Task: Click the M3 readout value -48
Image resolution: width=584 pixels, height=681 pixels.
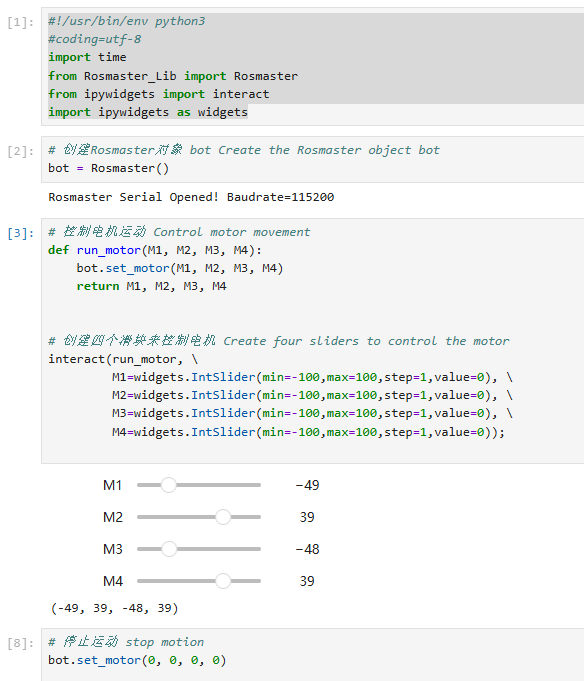Action: (307, 549)
